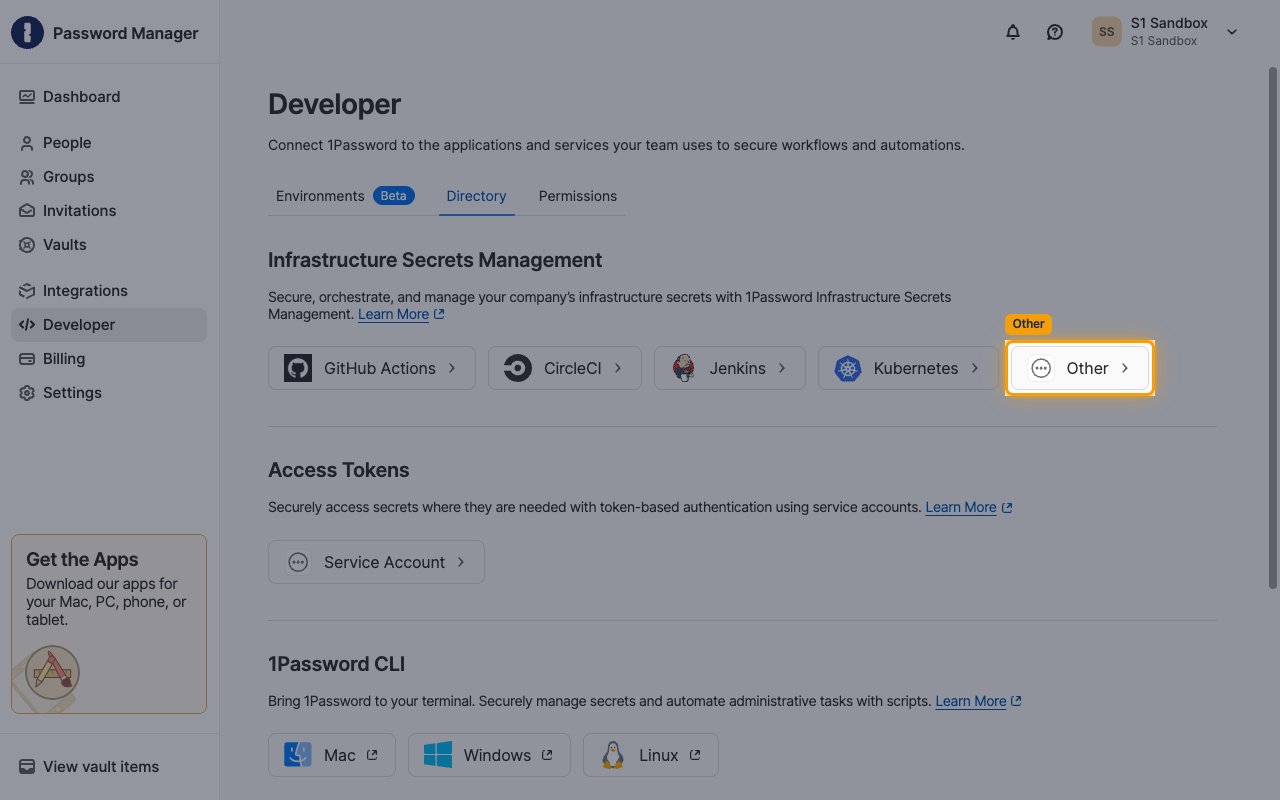
Task: Expand Other chevron arrow
Action: coord(1125,368)
